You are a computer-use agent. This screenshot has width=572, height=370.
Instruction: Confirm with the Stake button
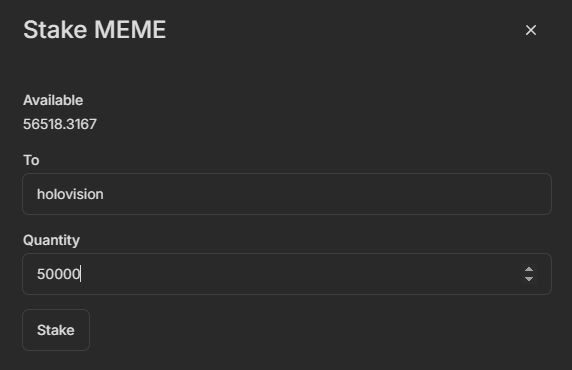tap(56, 330)
